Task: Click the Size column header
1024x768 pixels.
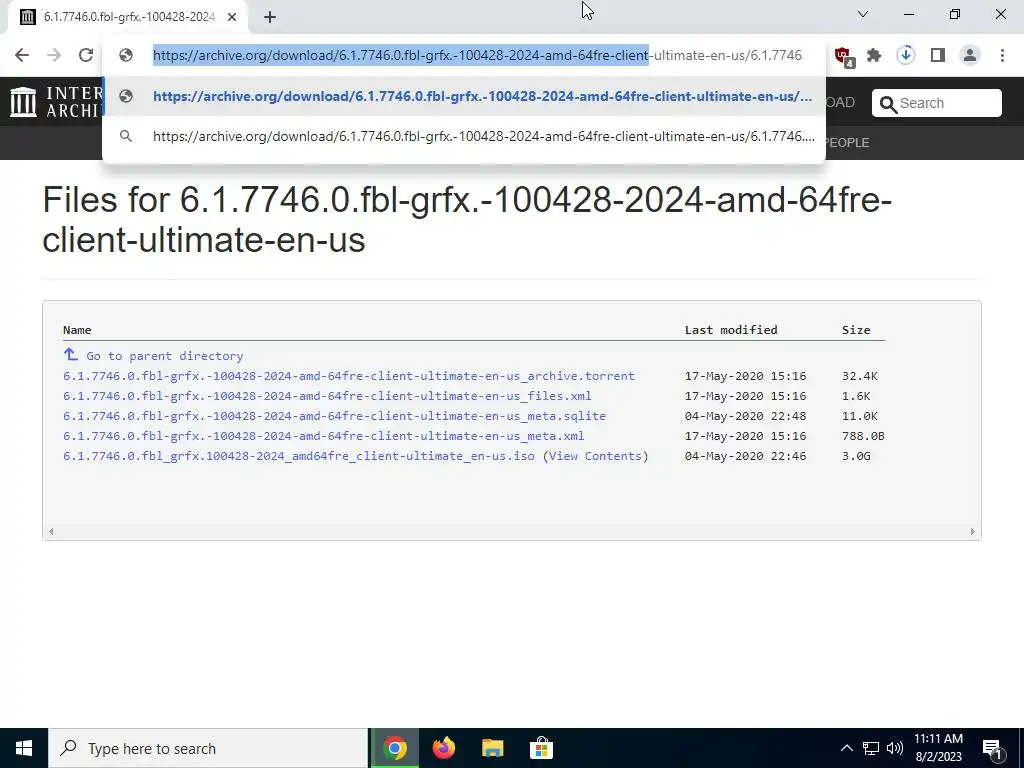Action: pyautogui.click(x=856, y=330)
